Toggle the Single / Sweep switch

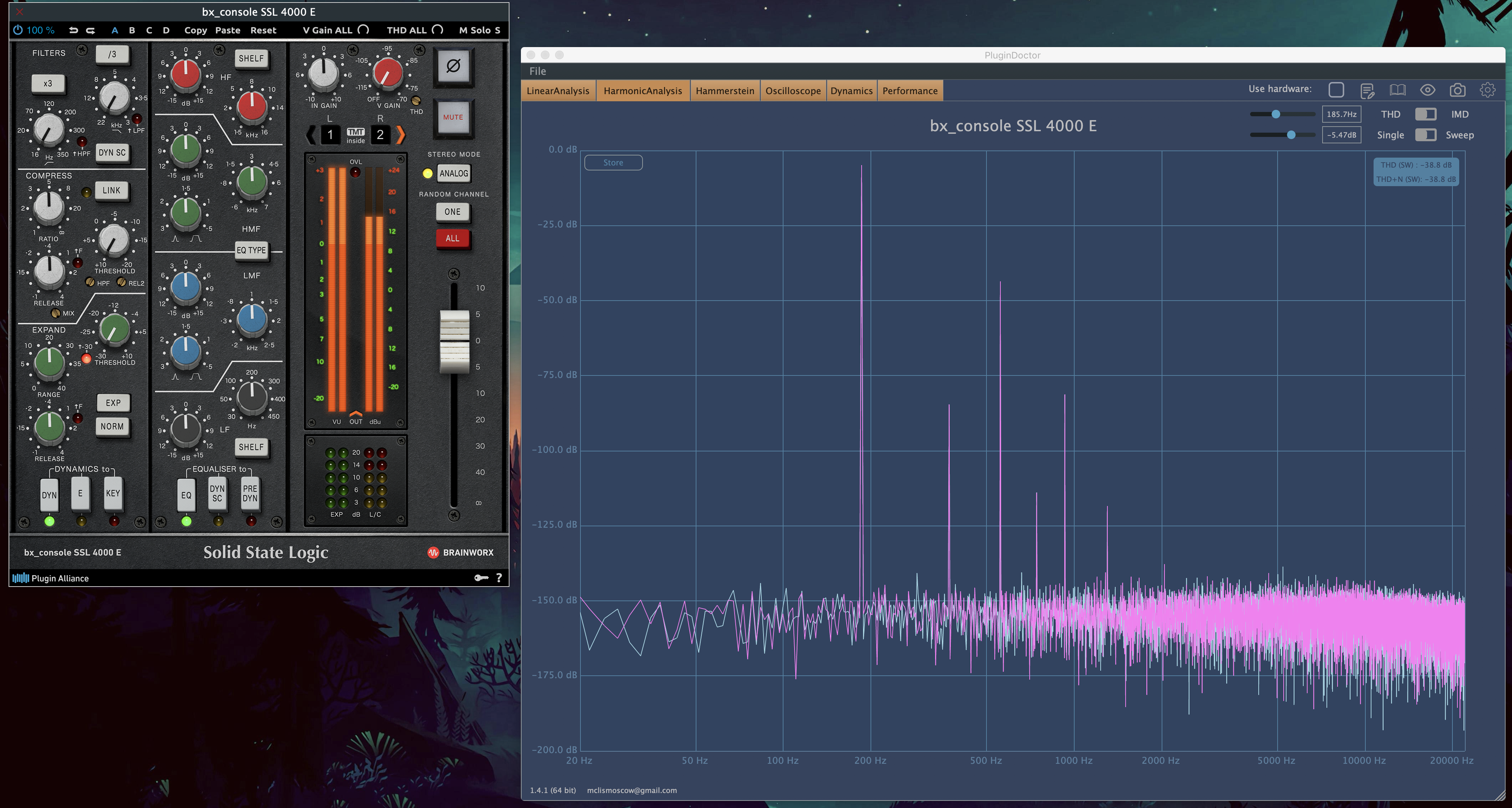pyautogui.click(x=1425, y=135)
